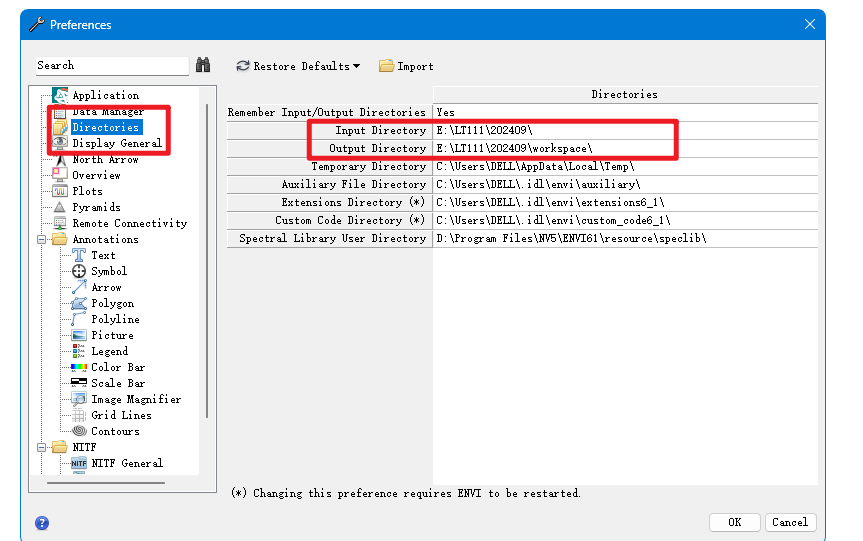Screen dimensions: 863x541
Task: Click the Import button label
Action: 416,67
